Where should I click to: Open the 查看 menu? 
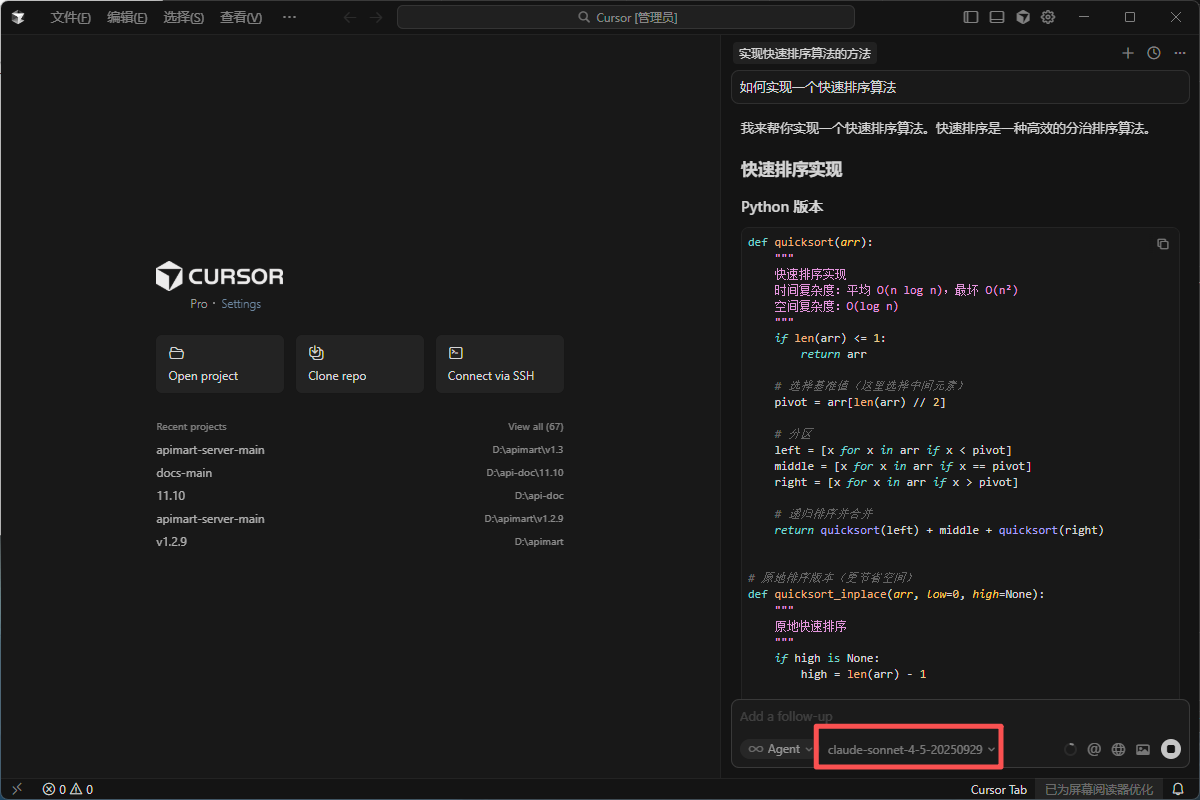241,17
